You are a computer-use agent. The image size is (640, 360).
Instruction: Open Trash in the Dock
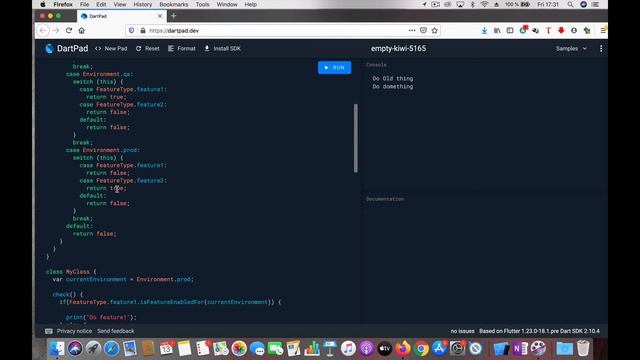583,349
